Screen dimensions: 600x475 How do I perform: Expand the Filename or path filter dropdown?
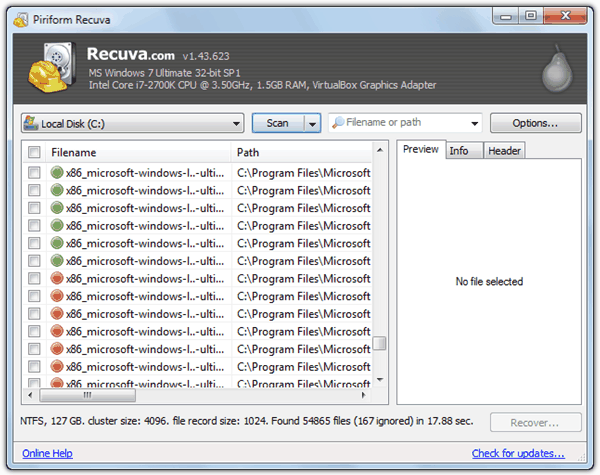(474, 123)
